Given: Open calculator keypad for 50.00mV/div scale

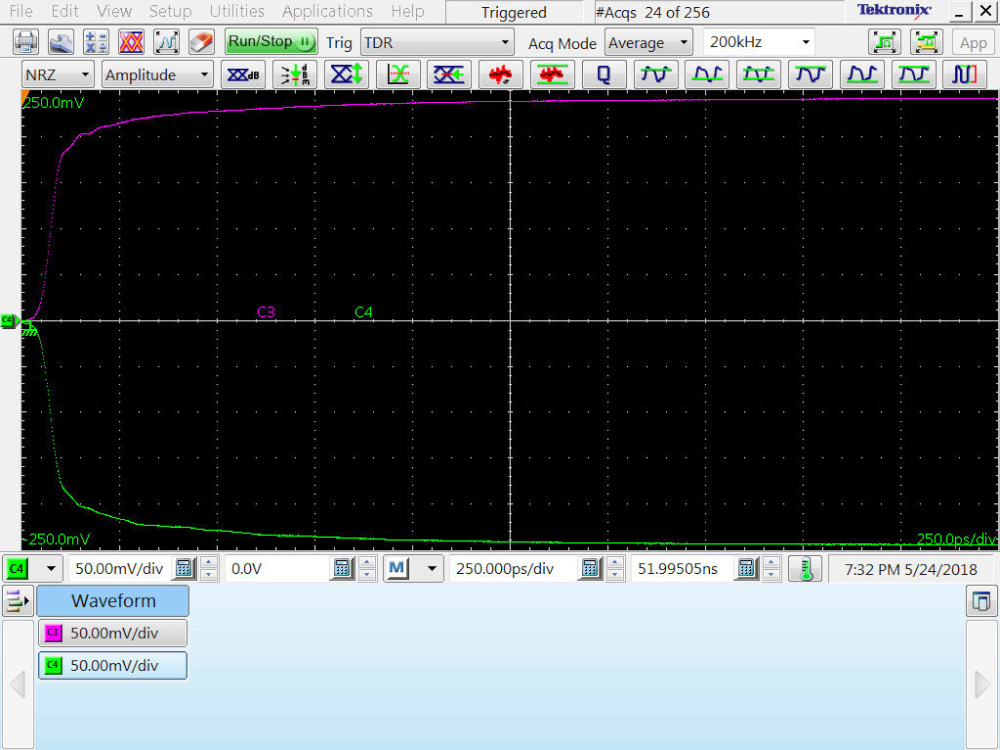Looking at the screenshot, I should (x=184, y=568).
